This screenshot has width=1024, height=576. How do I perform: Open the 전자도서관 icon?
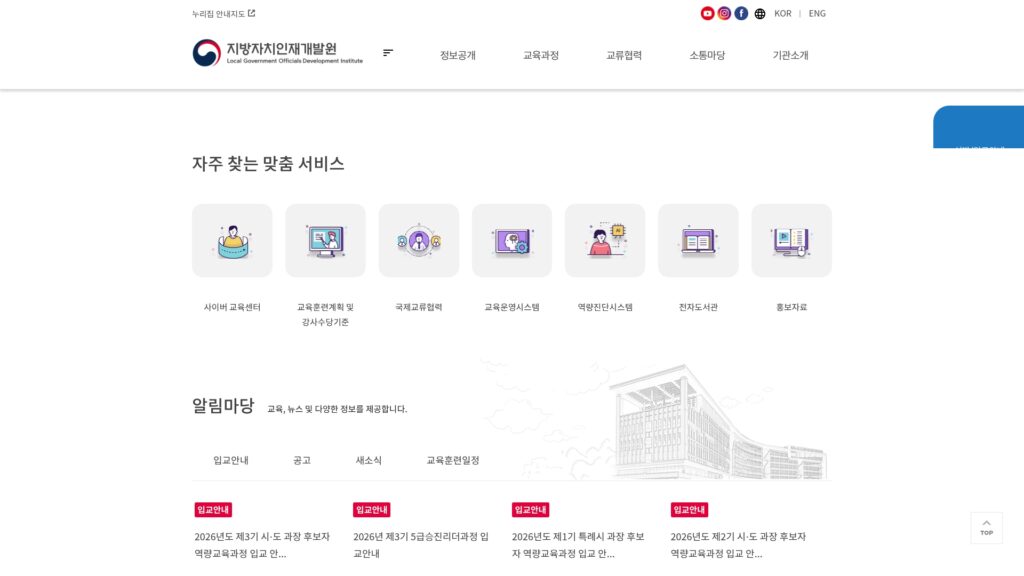[x=698, y=239]
